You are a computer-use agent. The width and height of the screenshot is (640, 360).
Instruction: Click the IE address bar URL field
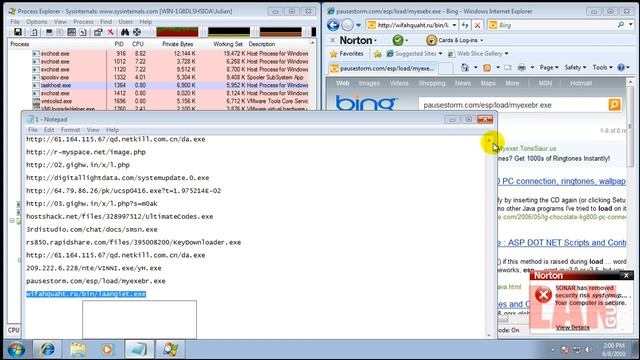412,25
